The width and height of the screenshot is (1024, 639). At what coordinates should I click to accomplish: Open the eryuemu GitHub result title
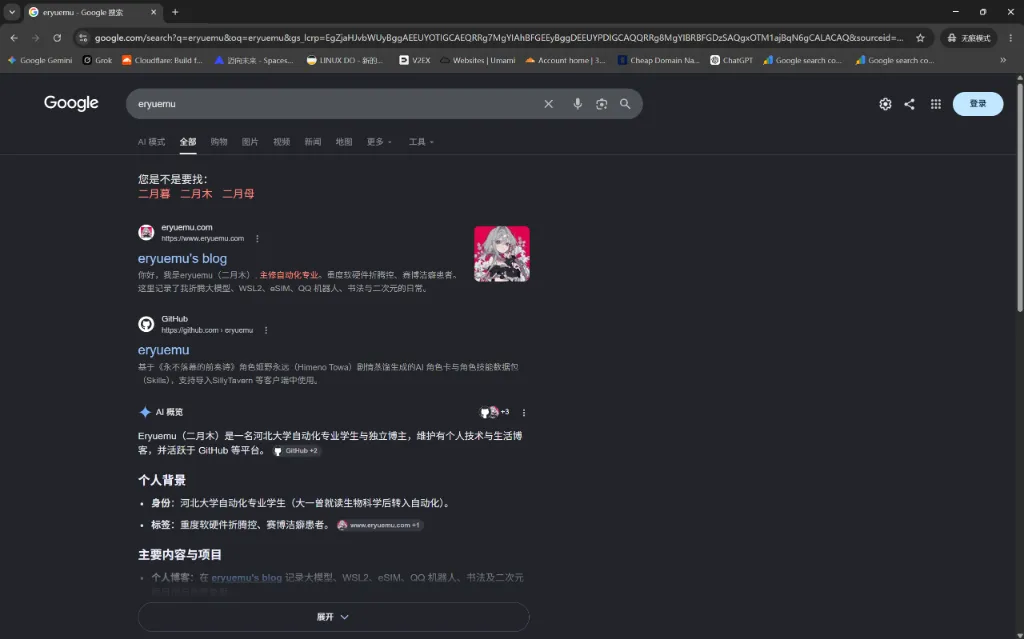pyautogui.click(x=163, y=350)
